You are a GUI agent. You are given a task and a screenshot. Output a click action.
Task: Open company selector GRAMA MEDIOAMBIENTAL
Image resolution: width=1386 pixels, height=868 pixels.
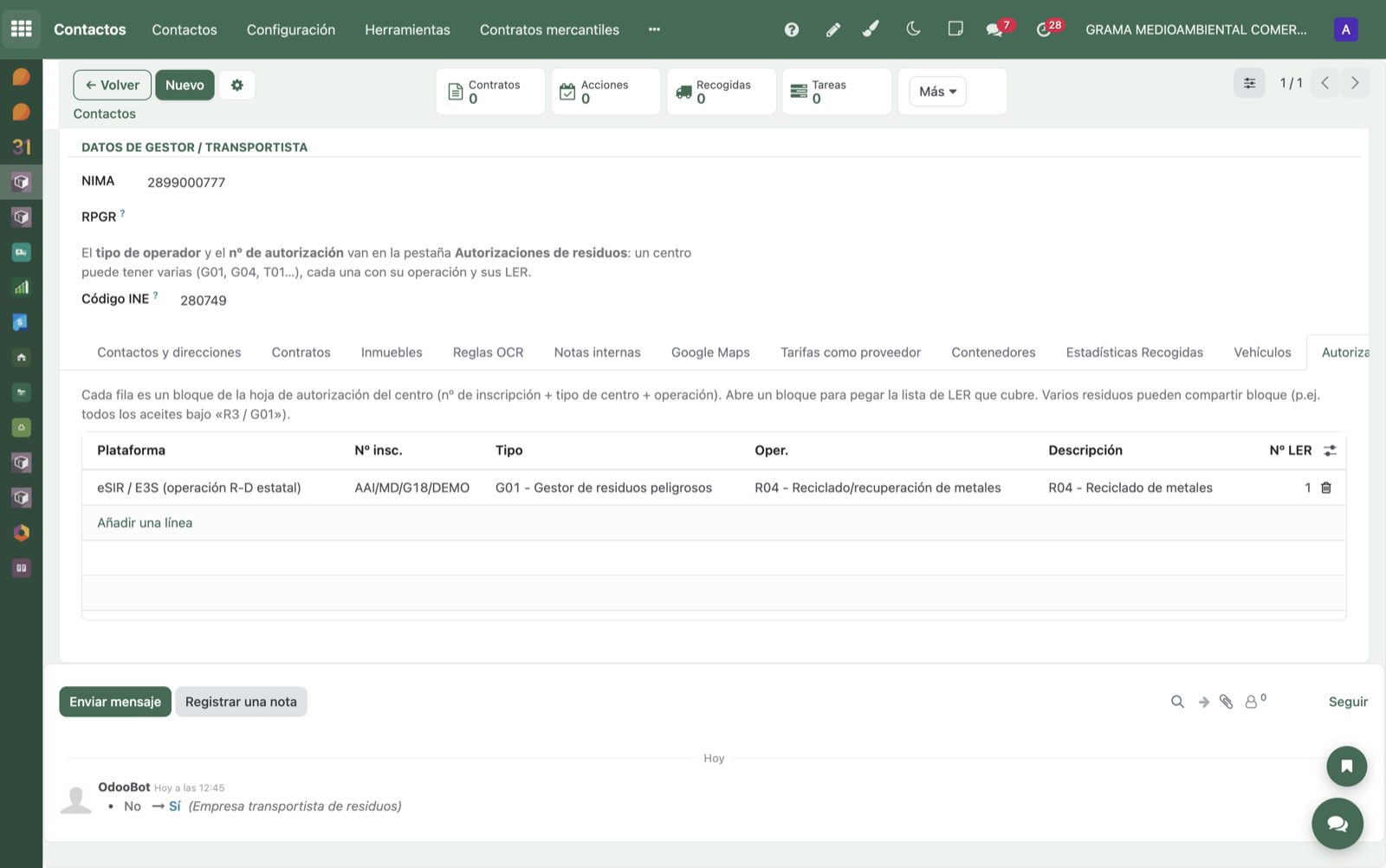point(1195,29)
